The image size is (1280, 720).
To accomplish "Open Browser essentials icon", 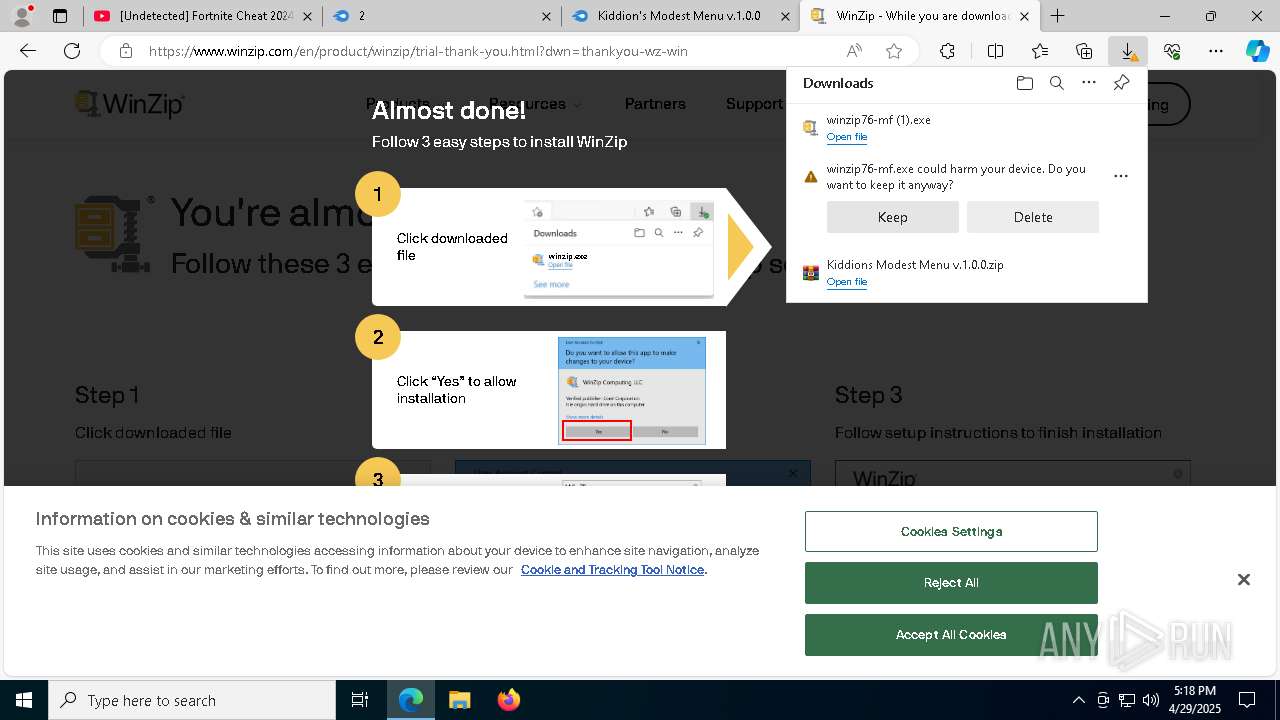I will coord(1172,51).
